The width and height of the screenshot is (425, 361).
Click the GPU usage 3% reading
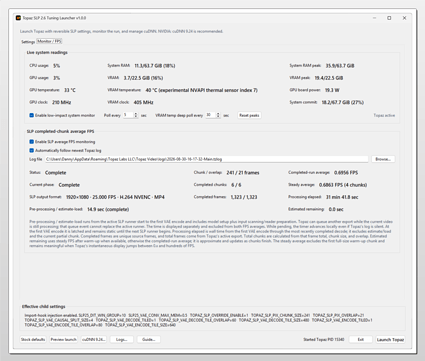coord(57,78)
